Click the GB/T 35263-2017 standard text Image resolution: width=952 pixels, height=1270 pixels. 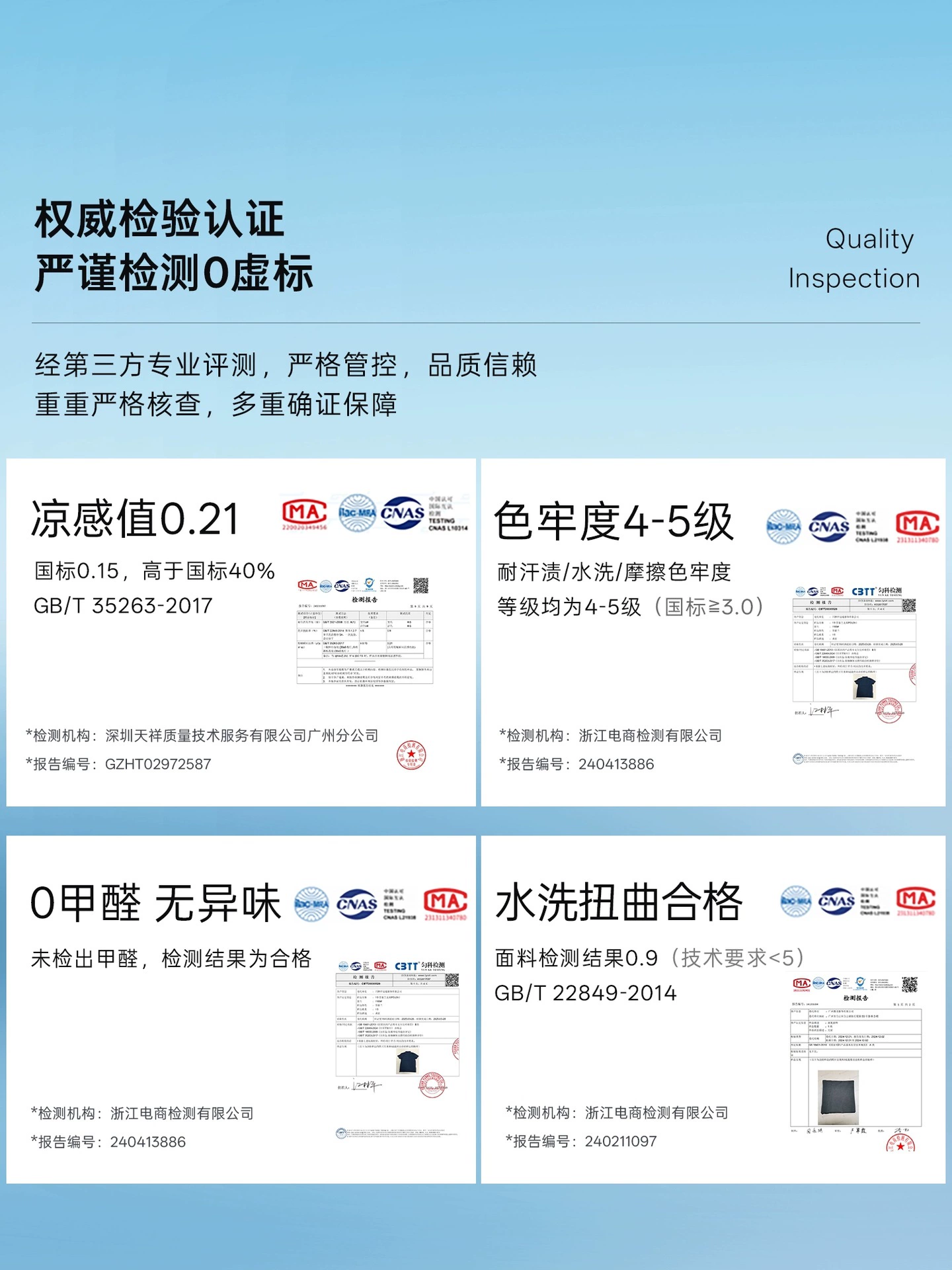(x=123, y=606)
